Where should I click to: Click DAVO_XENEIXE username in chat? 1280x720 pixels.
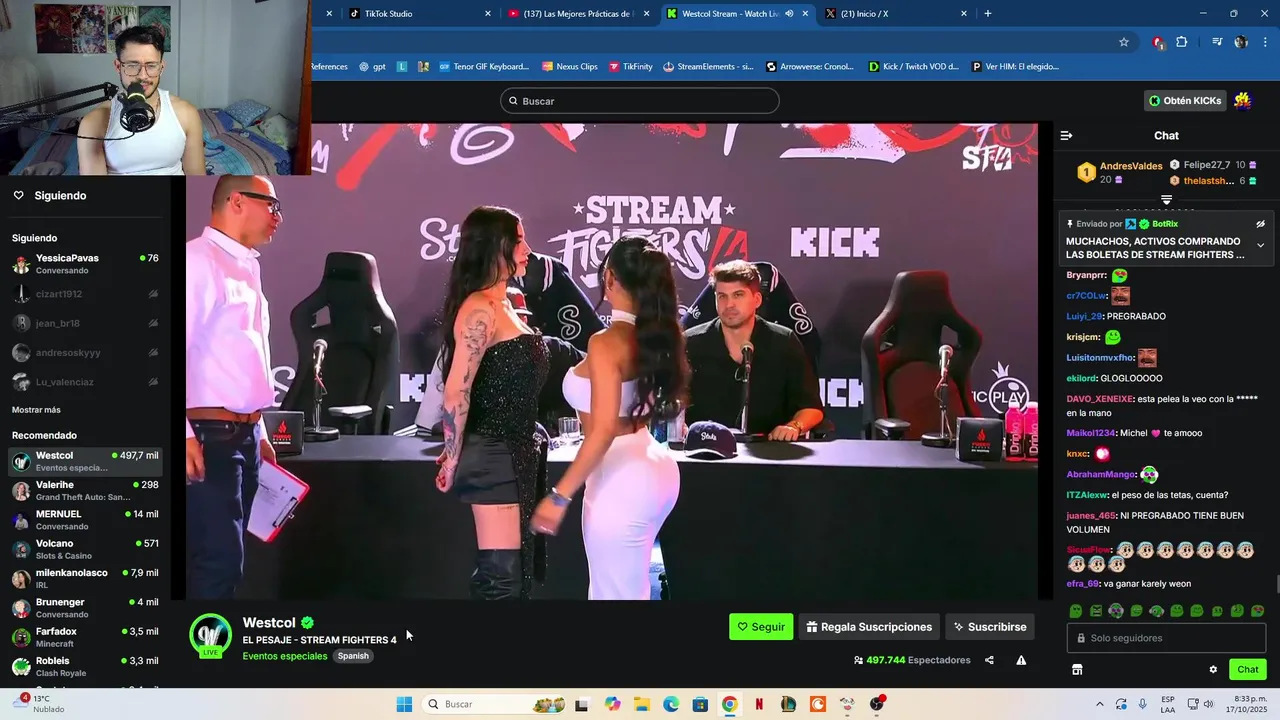(x=1100, y=399)
